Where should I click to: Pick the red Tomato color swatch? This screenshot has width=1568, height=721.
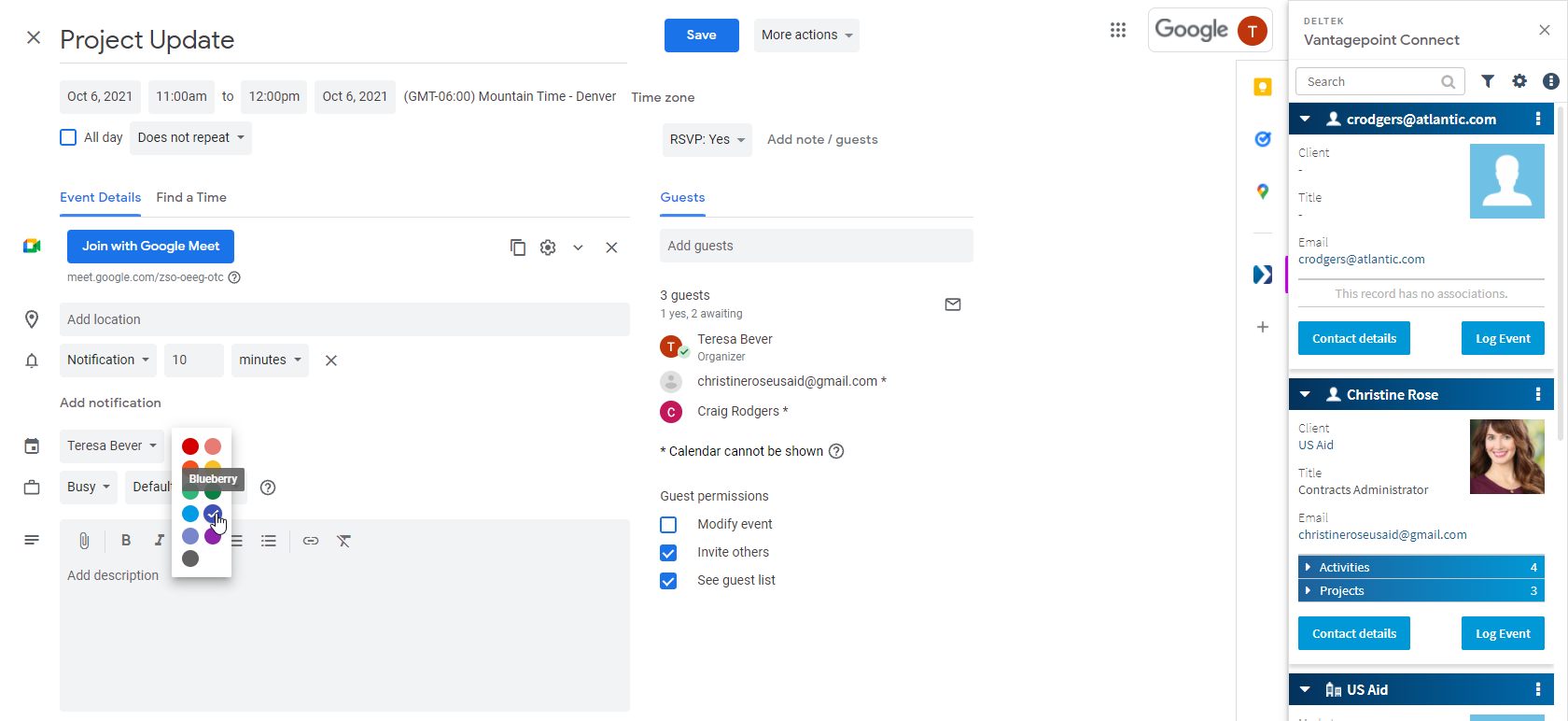190,446
